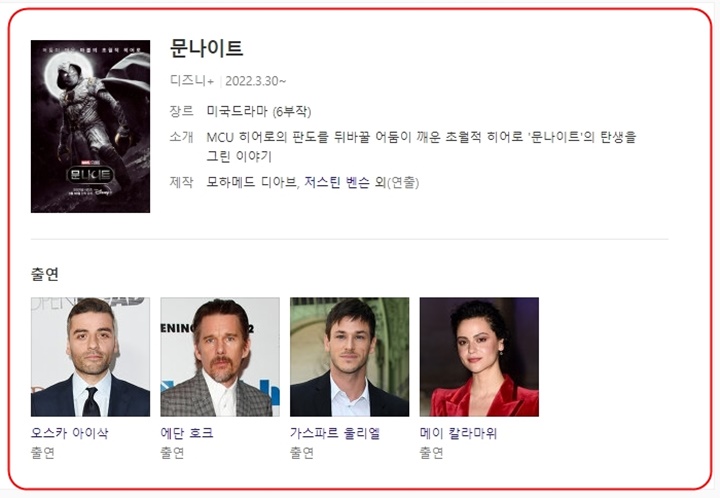Select the 디즈니+ channel label
720x498 pixels.
tap(192, 81)
